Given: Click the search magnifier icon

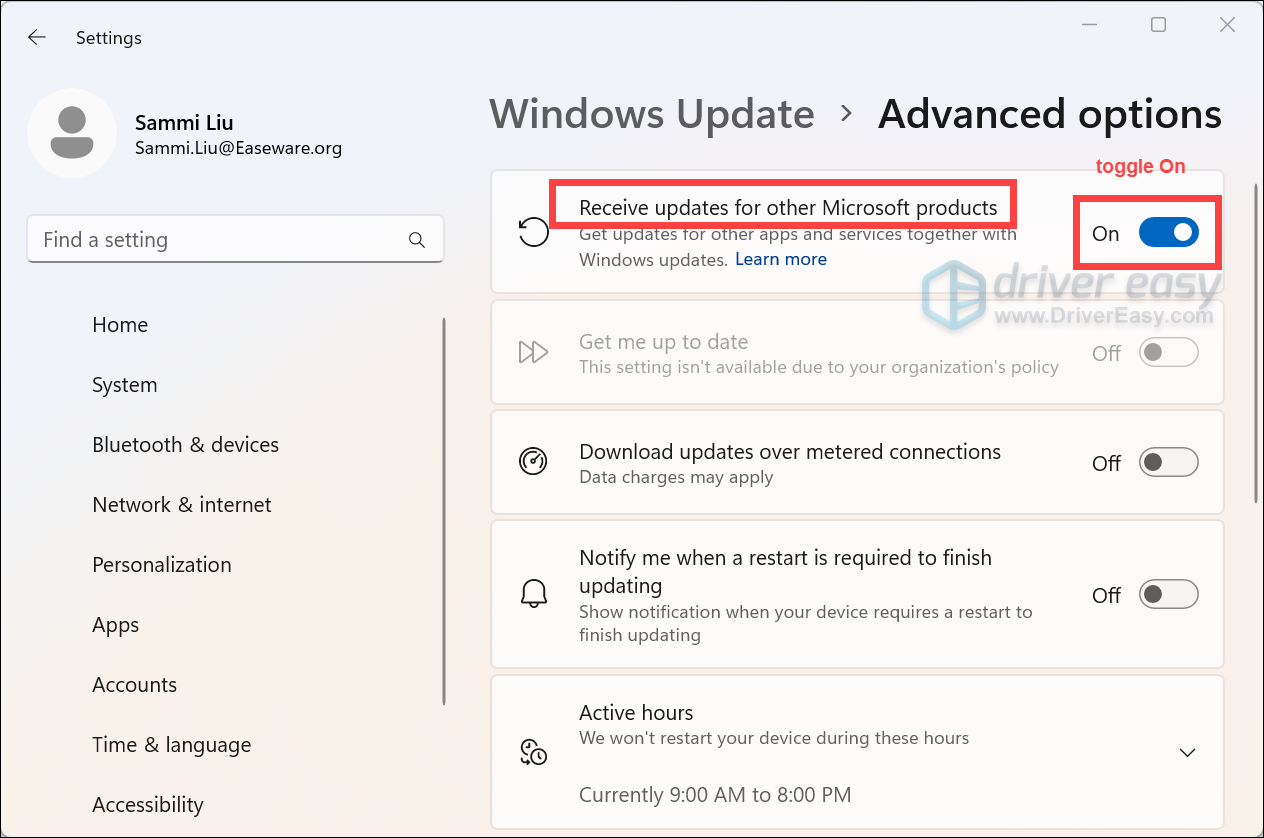Looking at the screenshot, I should click(x=417, y=240).
